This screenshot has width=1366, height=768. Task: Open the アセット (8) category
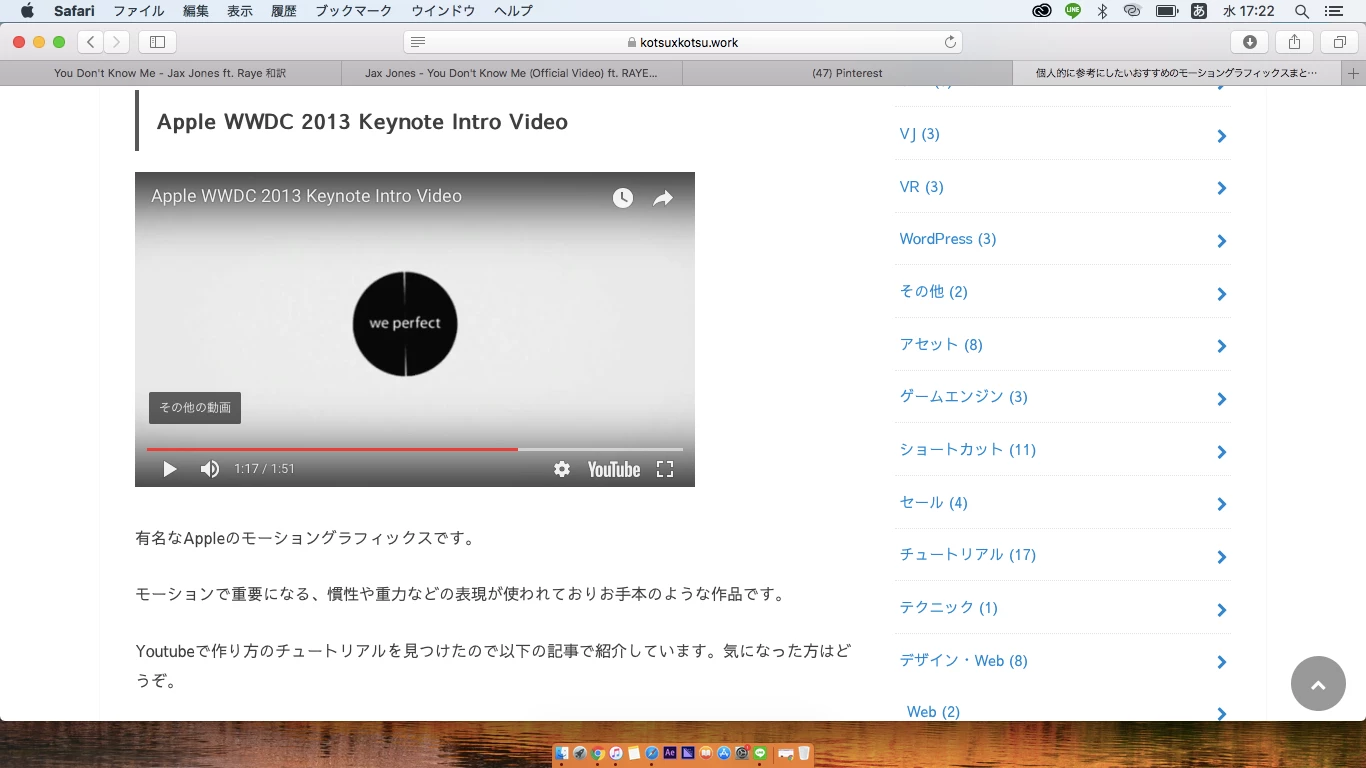tap(941, 345)
